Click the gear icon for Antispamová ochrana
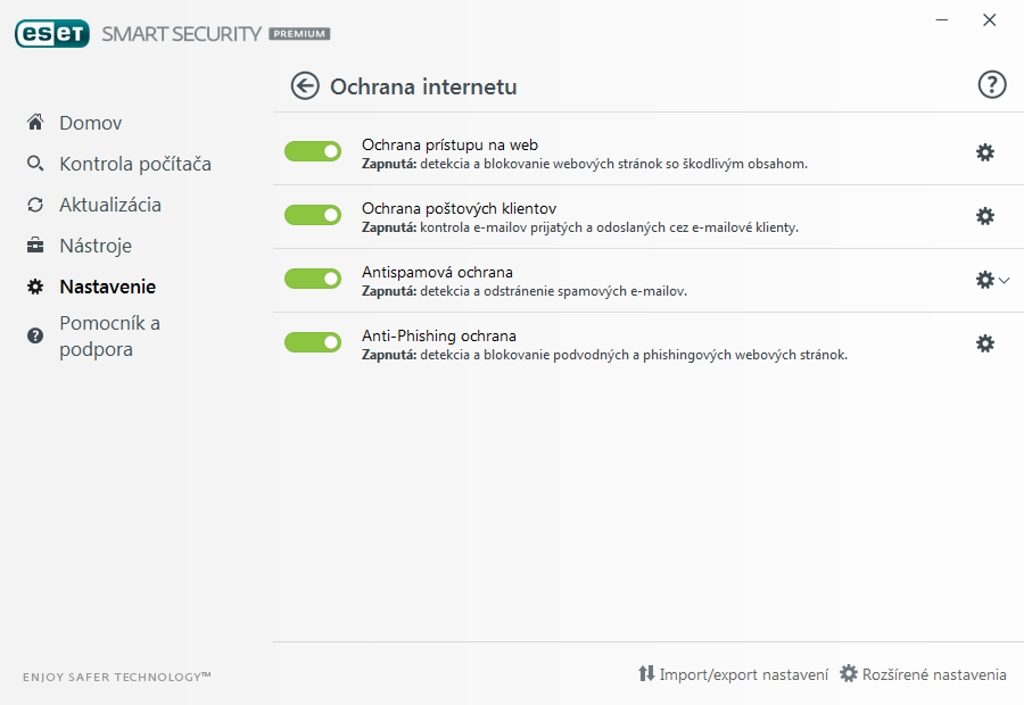This screenshot has width=1024, height=705. tap(984, 280)
